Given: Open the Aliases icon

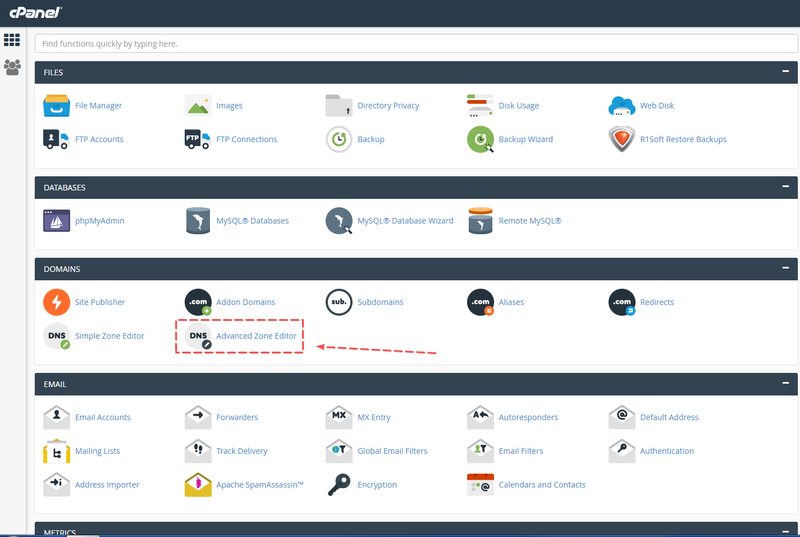Looking at the screenshot, I should [480, 302].
